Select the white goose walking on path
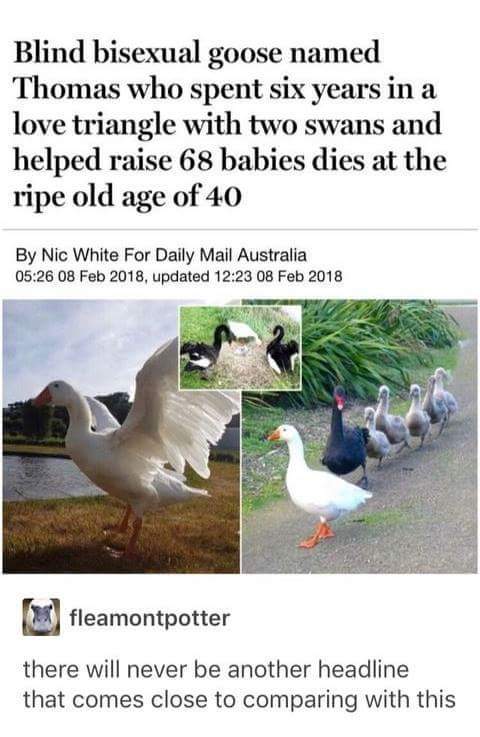480x737 pixels. click(320, 486)
